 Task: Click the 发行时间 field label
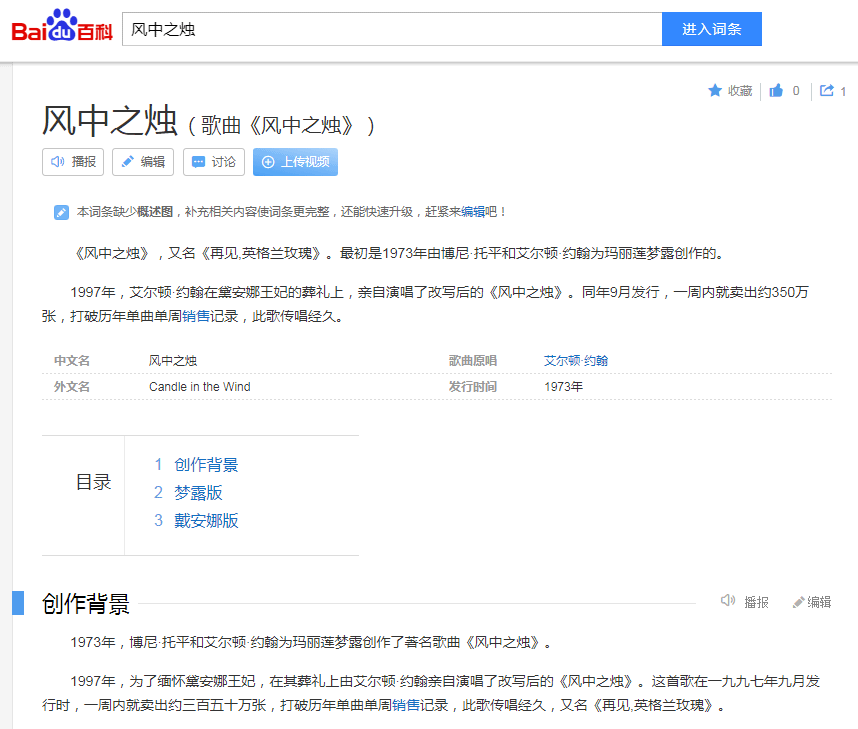pyautogui.click(x=473, y=387)
